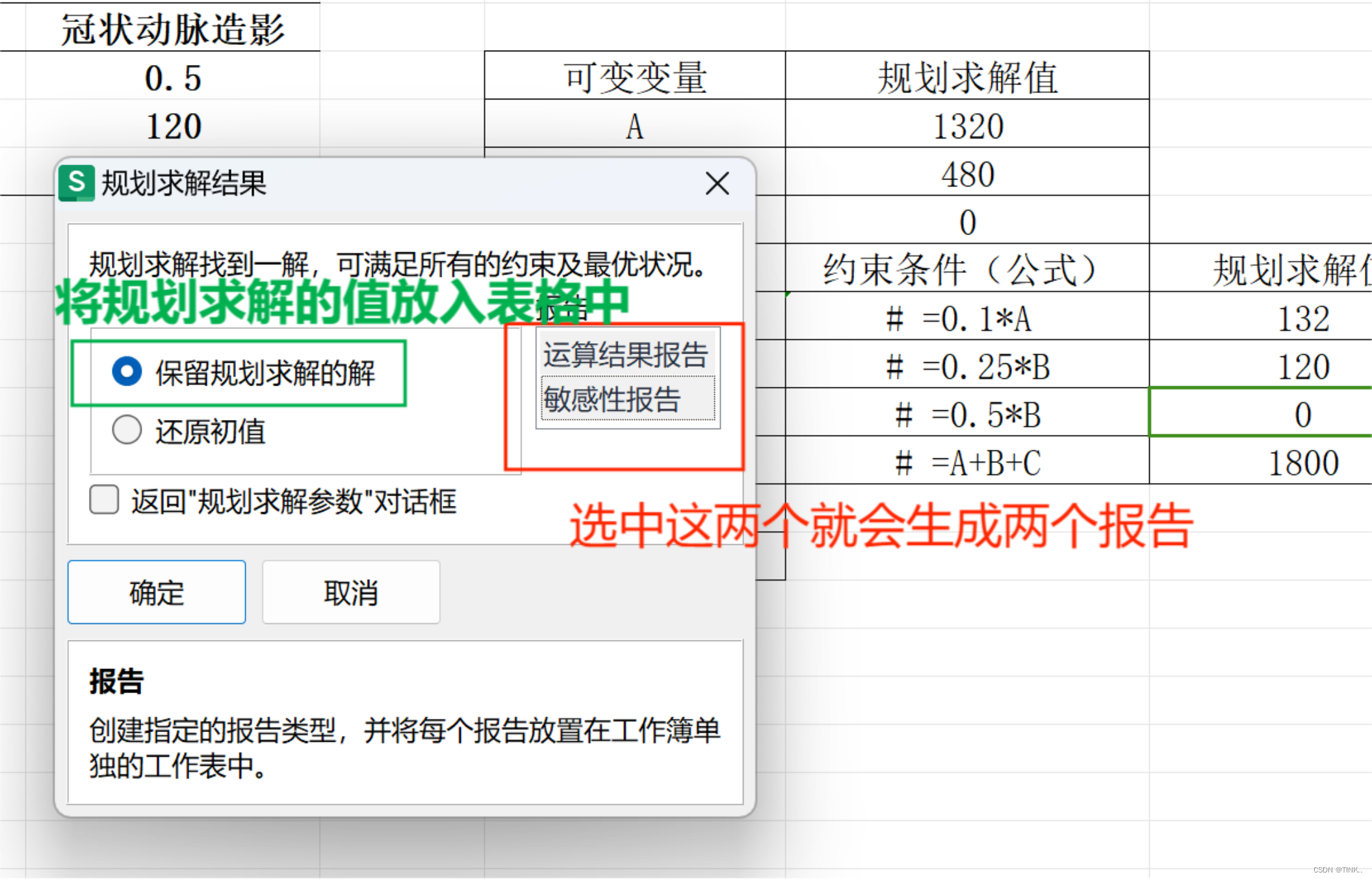The width and height of the screenshot is (1372, 879).
Task: Select 保留规划求解的解 radio button
Action: click(127, 372)
